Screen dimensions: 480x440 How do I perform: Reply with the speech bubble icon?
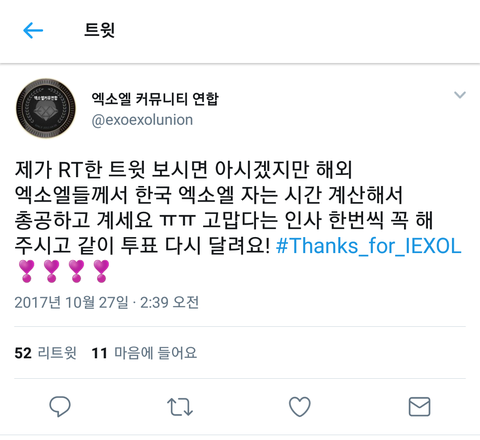[60, 406]
